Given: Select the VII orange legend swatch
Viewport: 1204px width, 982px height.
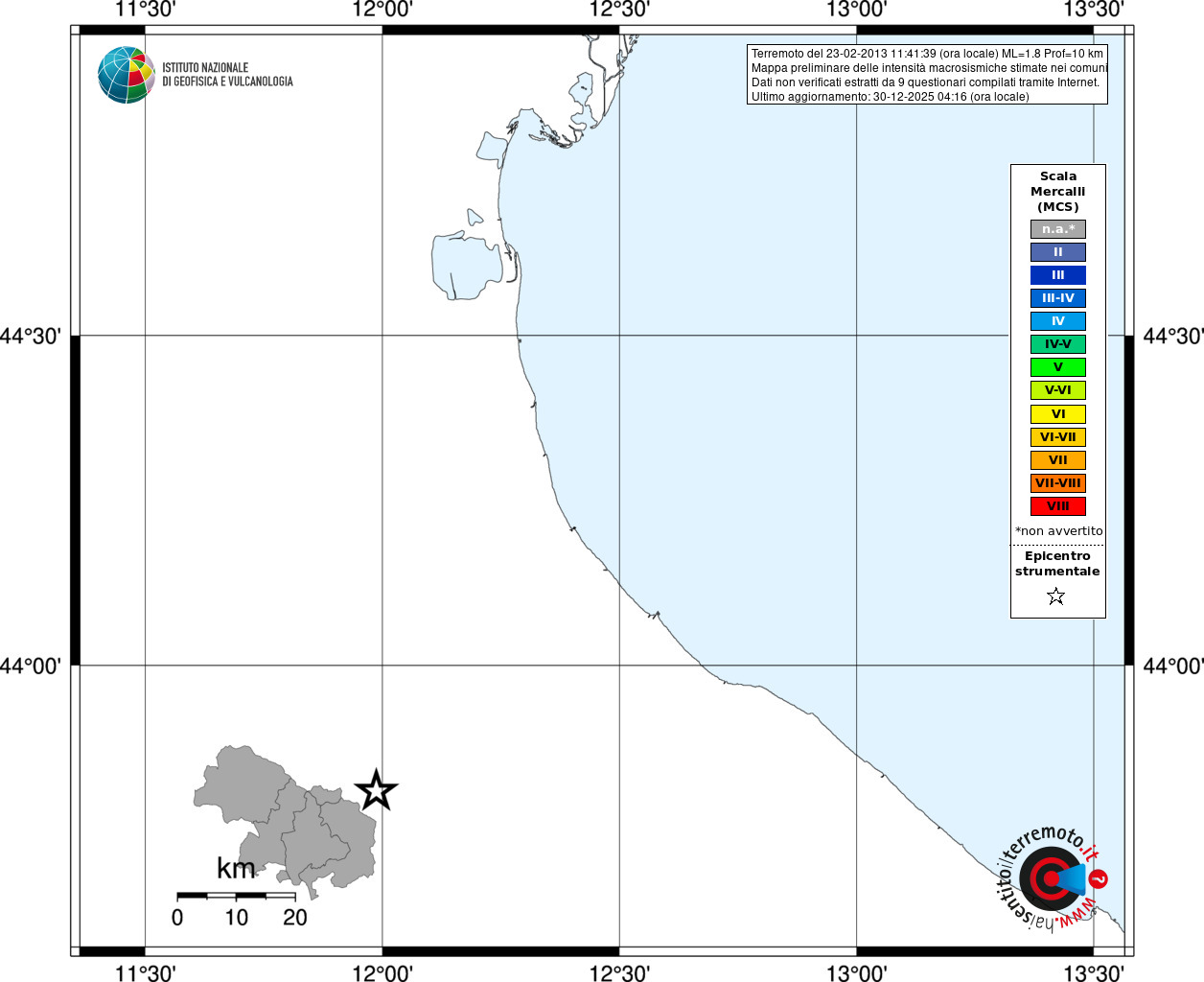Looking at the screenshot, I should pos(1058,460).
